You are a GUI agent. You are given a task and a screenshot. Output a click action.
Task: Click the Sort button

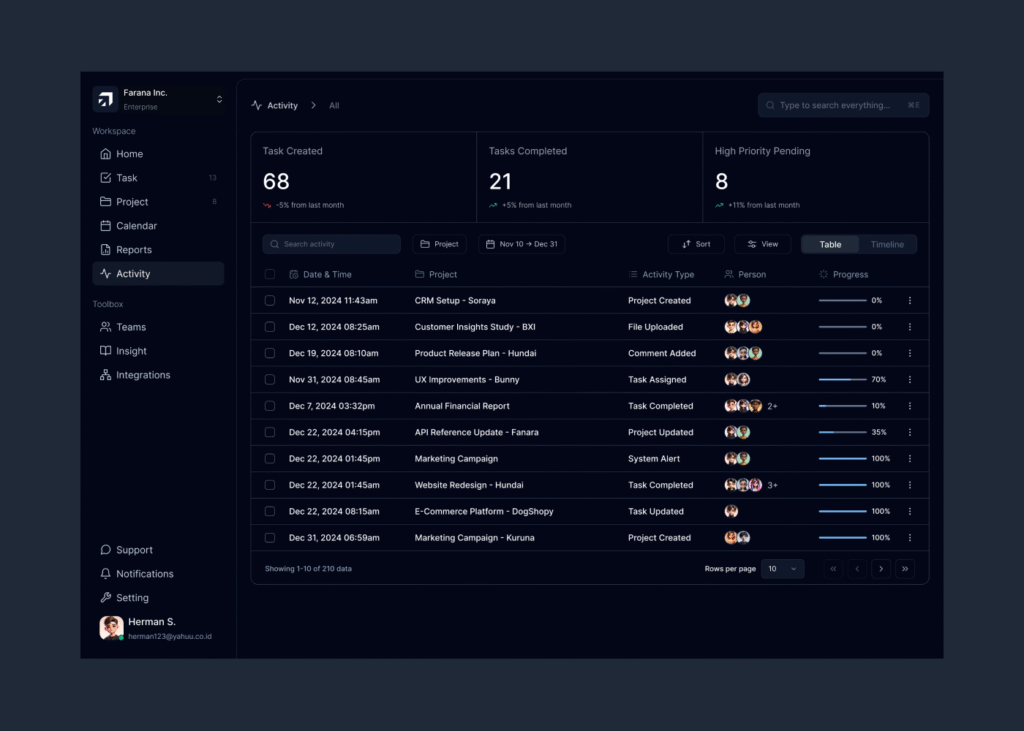tap(696, 244)
